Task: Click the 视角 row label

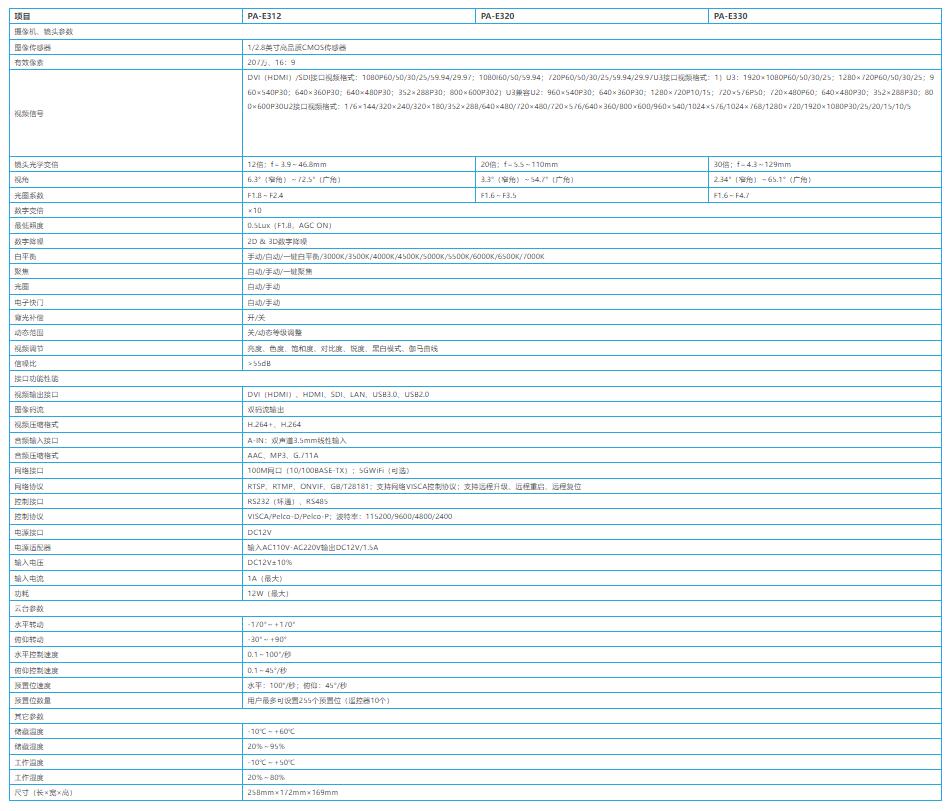Action: (22, 180)
